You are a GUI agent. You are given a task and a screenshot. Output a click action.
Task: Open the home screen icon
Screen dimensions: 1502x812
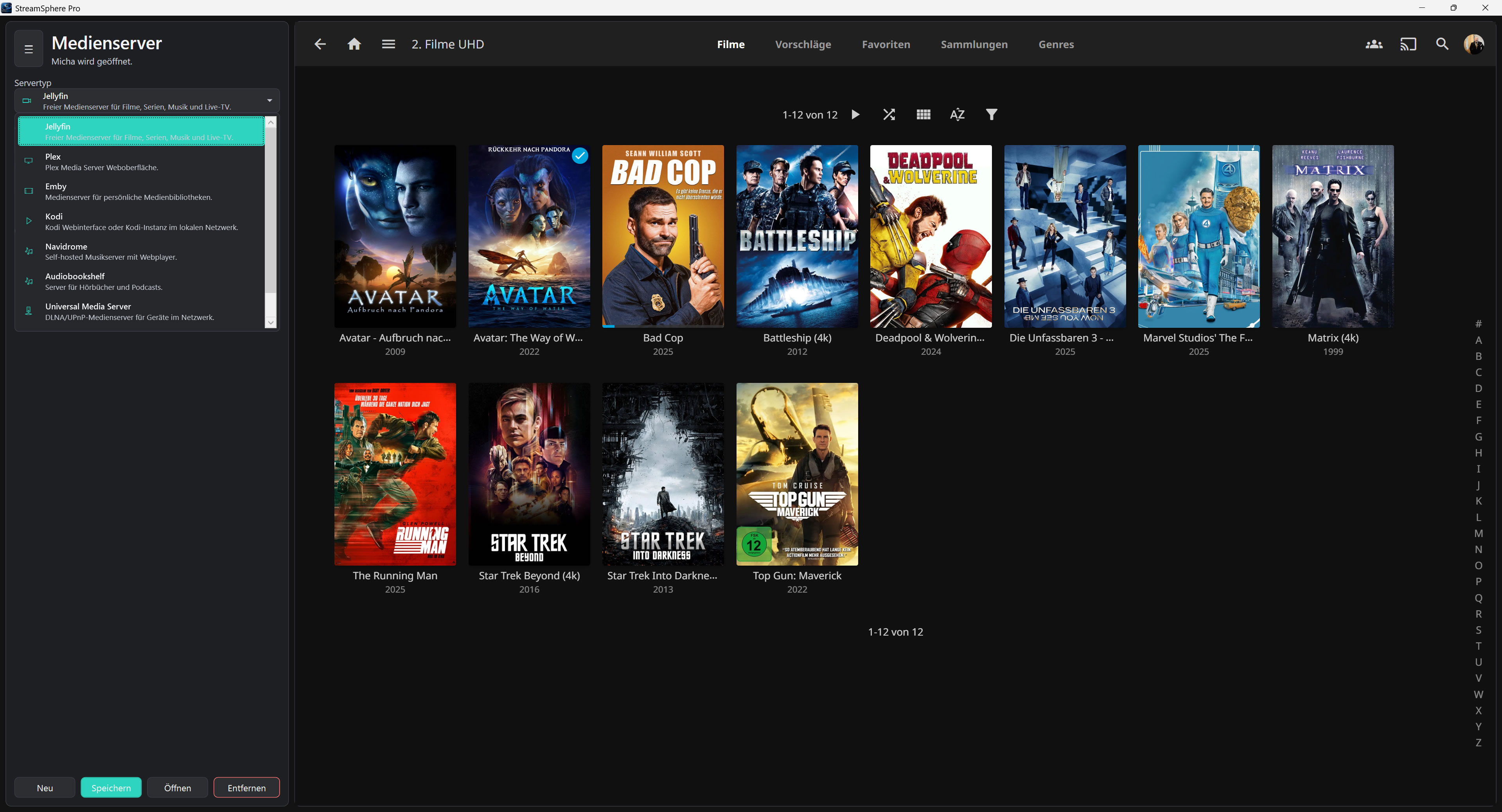tap(354, 44)
